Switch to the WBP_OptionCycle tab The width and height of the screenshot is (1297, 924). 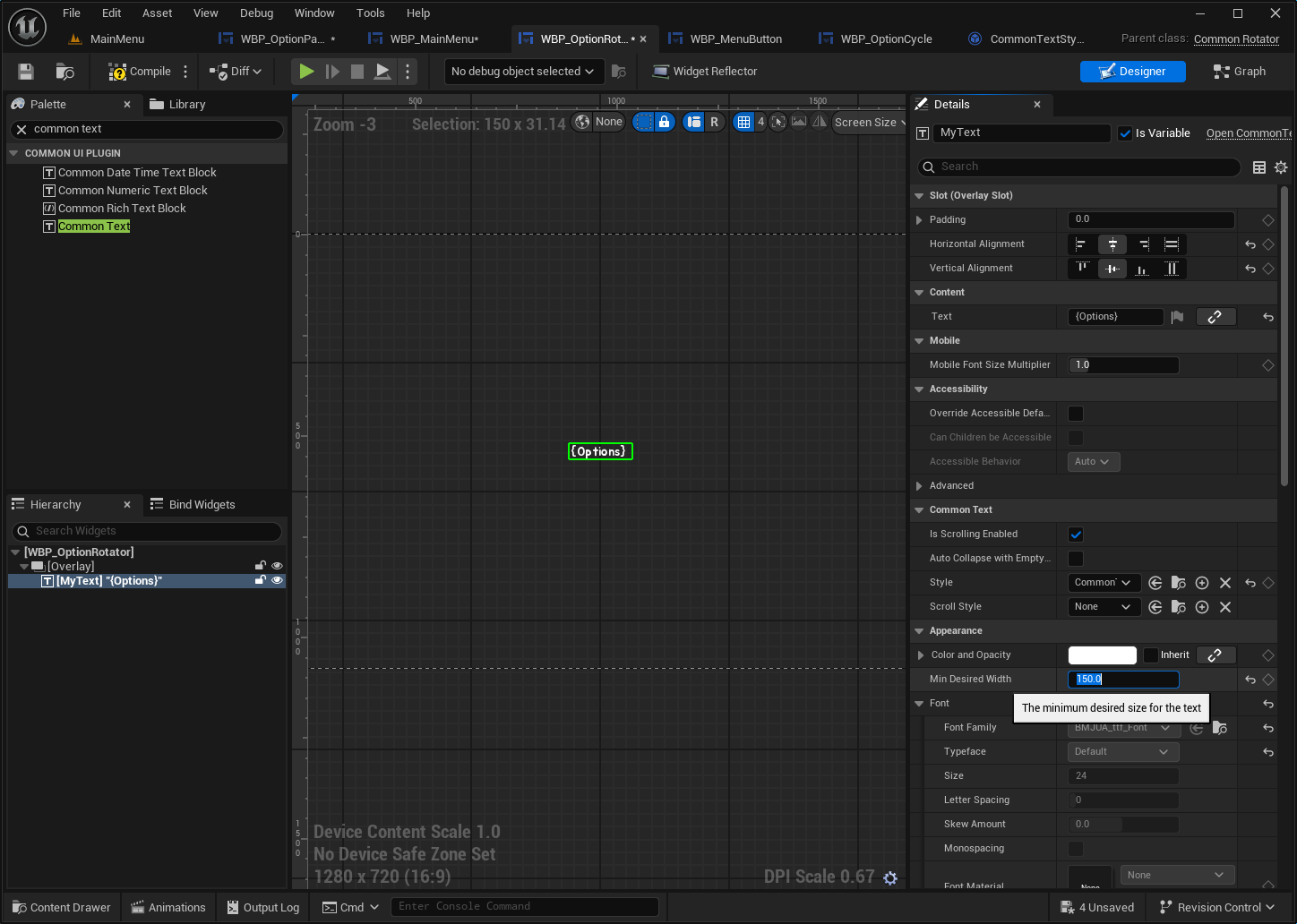pos(877,39)
